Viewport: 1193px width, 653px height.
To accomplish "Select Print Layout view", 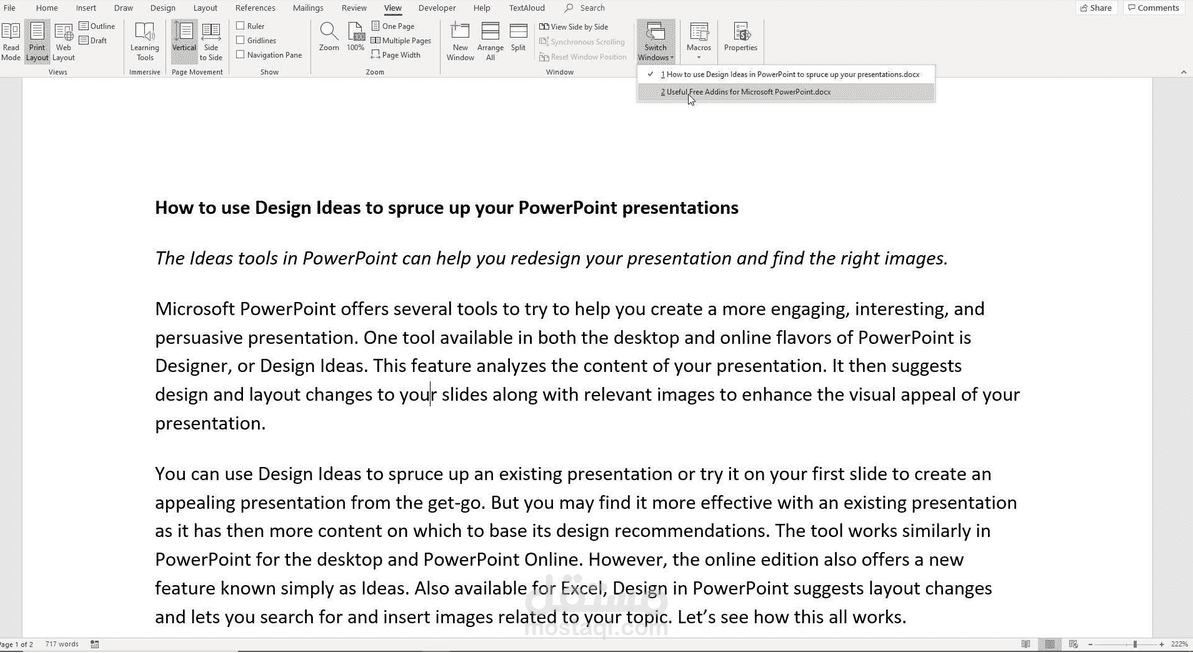I will (x=37, y=42).
